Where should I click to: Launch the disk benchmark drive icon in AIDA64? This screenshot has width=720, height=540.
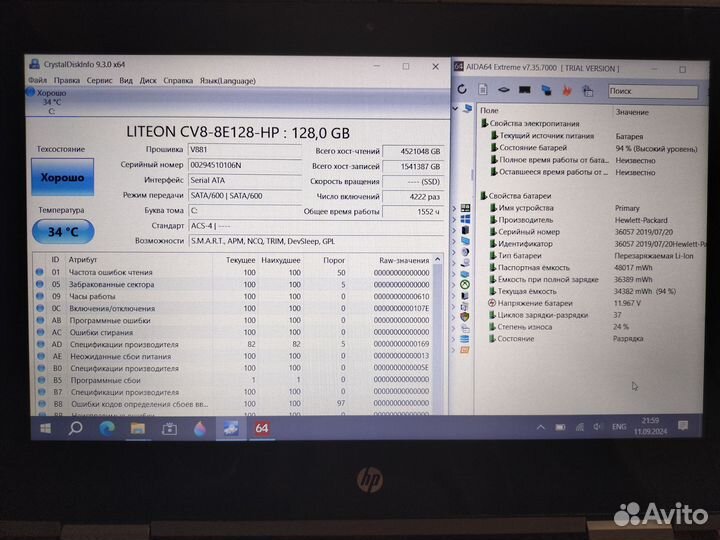[x=503, y=90]
